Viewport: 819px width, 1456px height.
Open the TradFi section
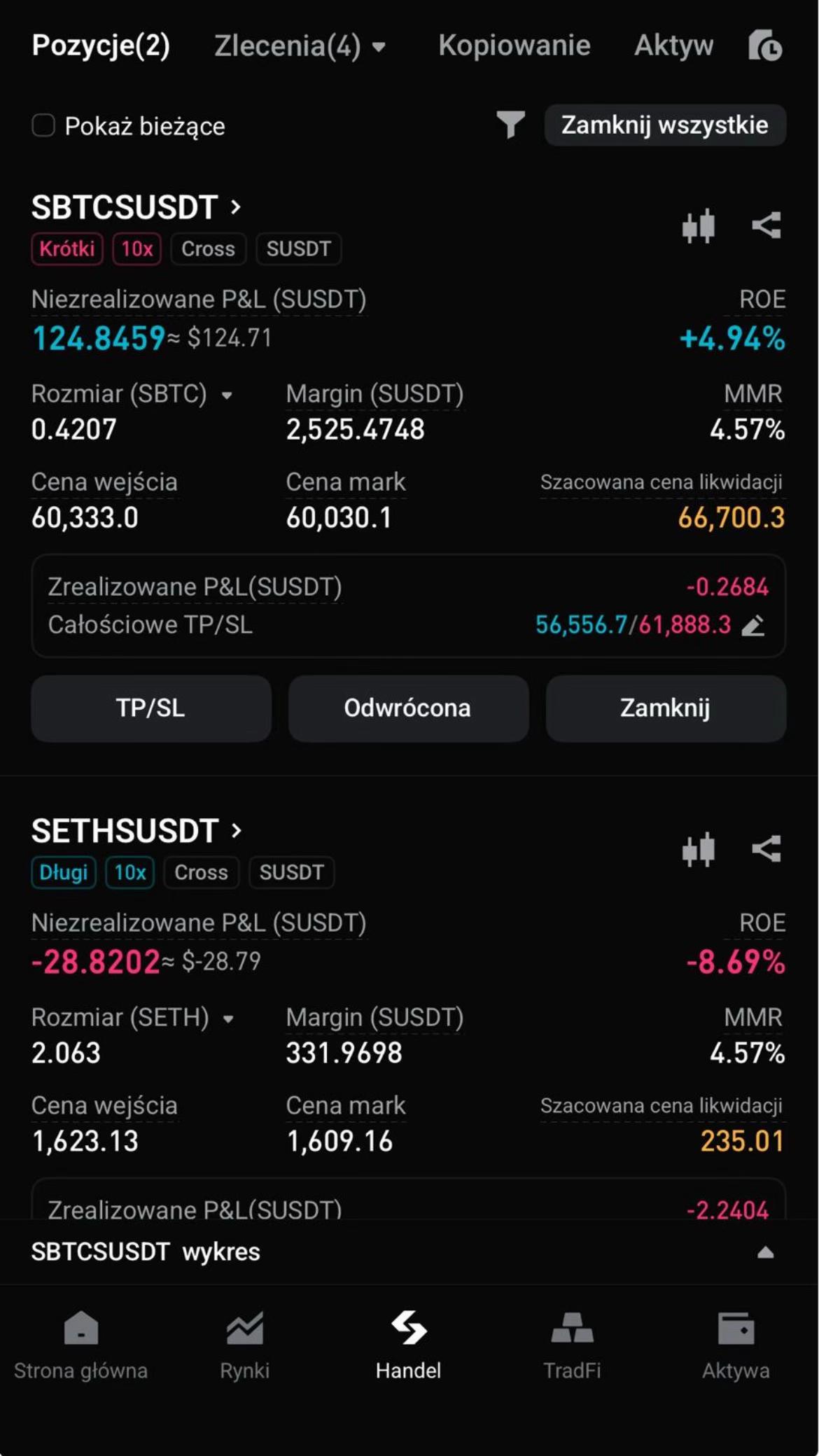(x=572, y=1345)
